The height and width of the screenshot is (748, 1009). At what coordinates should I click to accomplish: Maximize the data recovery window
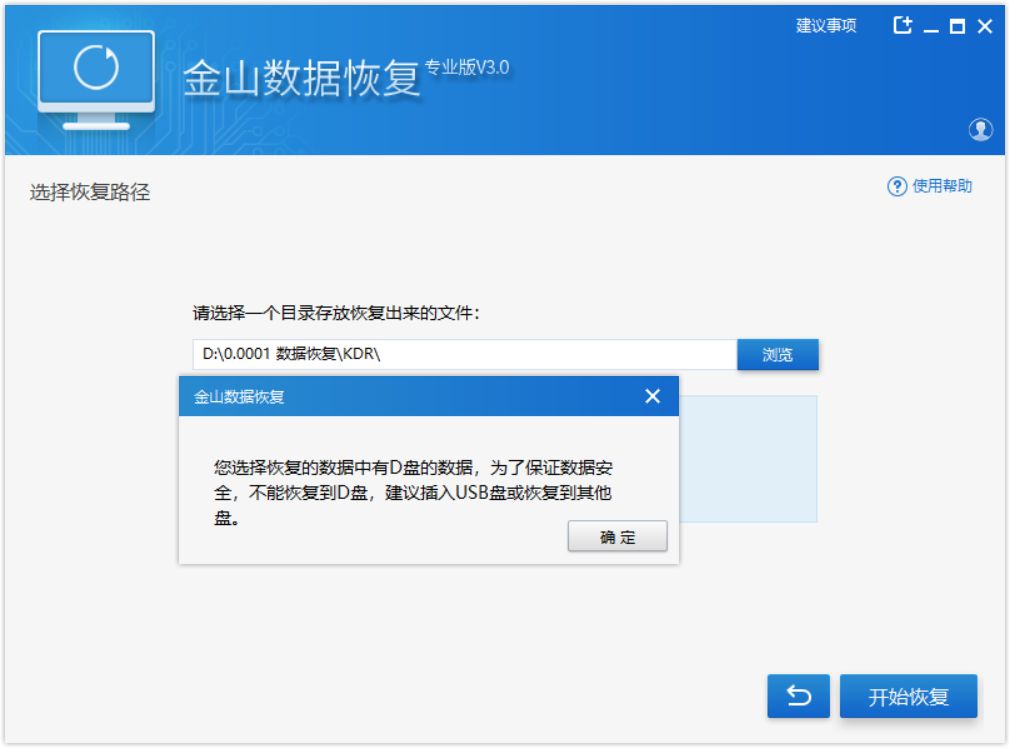coord(957,27)
